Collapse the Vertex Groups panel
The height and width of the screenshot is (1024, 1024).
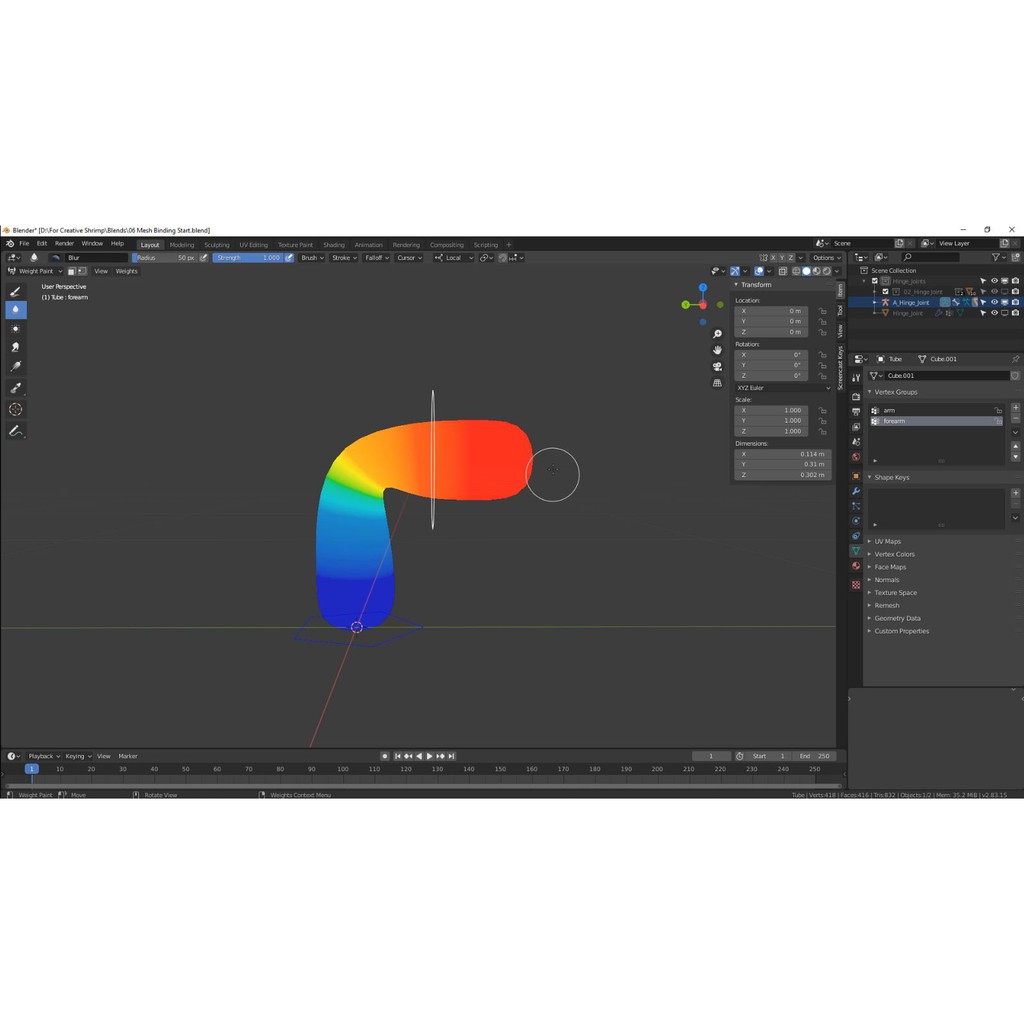tap(870, 392)
